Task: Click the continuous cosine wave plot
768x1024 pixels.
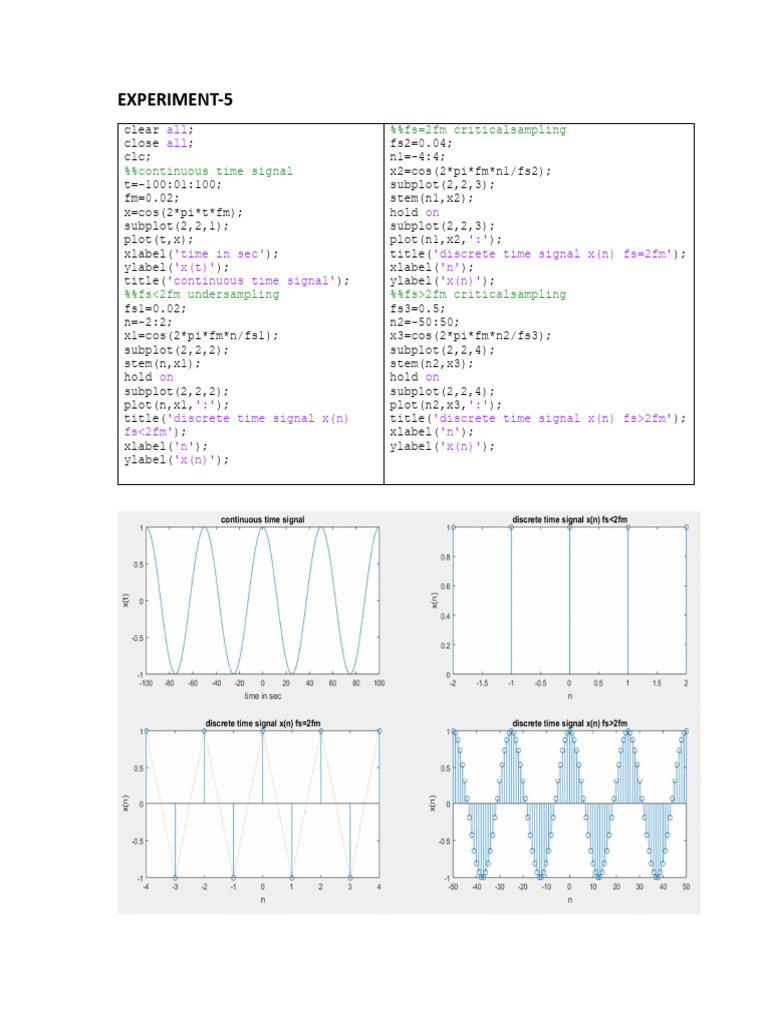Action: (263, 601)
